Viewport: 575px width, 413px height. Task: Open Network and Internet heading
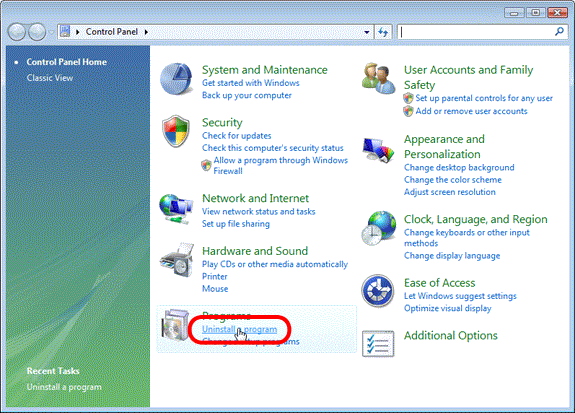256,198
